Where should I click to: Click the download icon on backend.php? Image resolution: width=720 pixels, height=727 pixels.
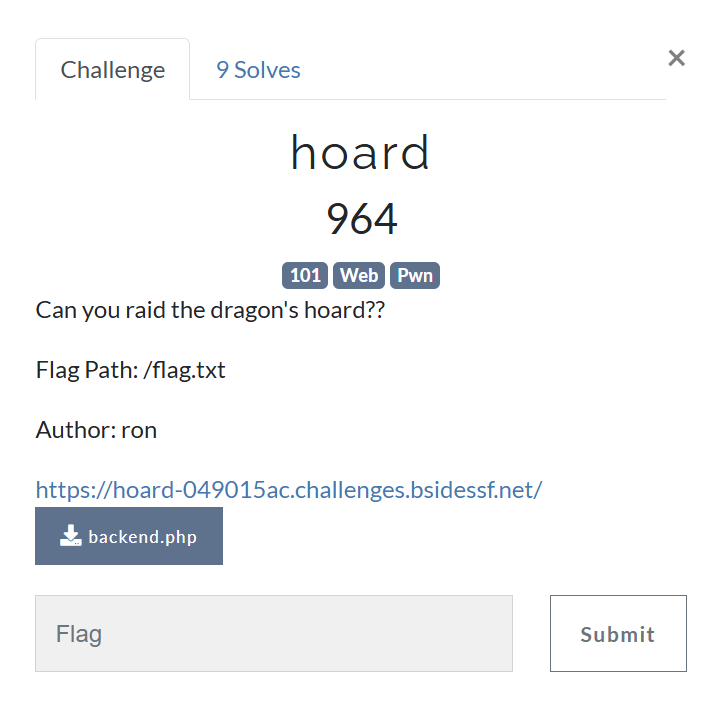pos(70,536)
